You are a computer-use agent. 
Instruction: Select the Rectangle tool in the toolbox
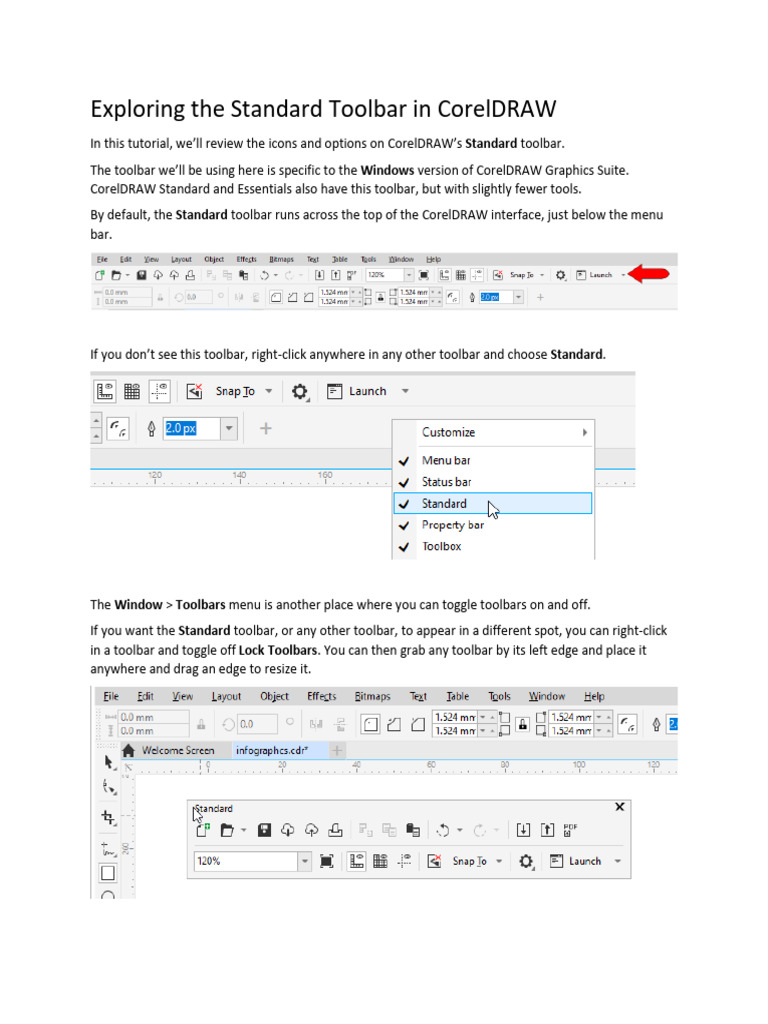click(108, 873)
